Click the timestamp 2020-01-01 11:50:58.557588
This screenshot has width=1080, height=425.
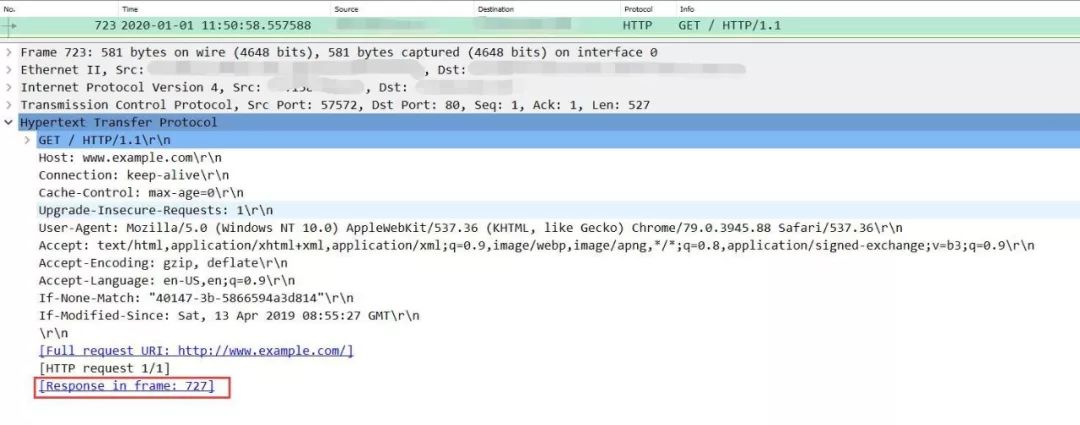pos(216,26)
